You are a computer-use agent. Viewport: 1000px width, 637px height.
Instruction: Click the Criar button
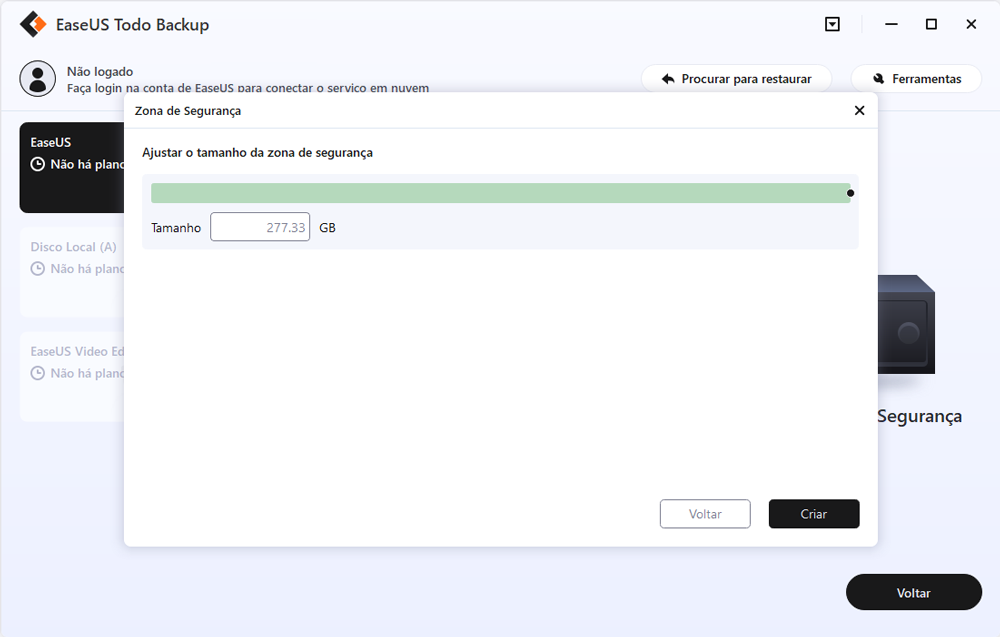tap(813, 514)
